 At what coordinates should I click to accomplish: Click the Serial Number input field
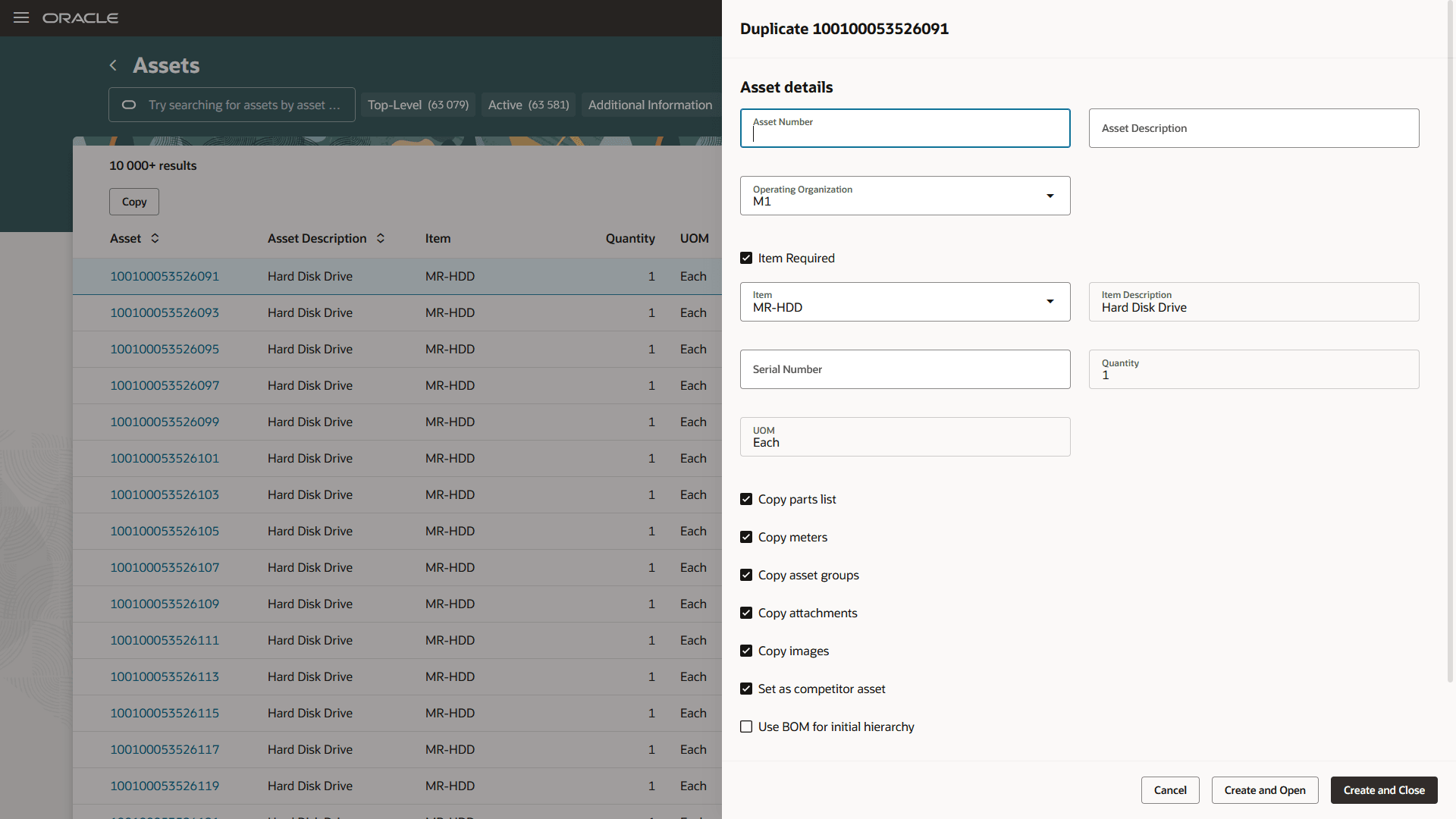pyautogui.click(x=905, y=369)
